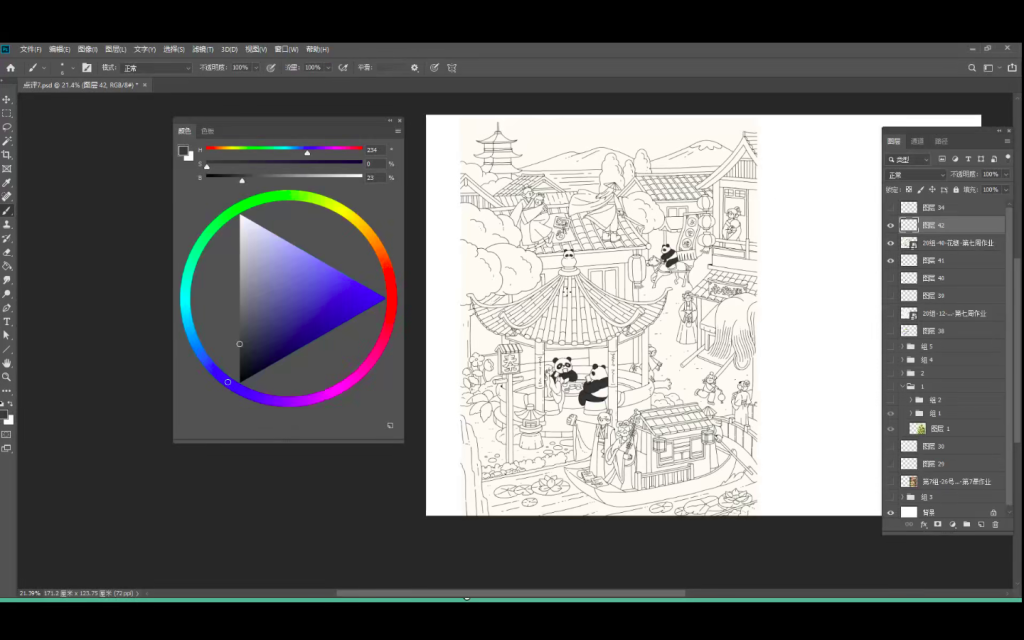
Task: Select the 图层 30 layer thumbnail
Action: coord(909,446)
